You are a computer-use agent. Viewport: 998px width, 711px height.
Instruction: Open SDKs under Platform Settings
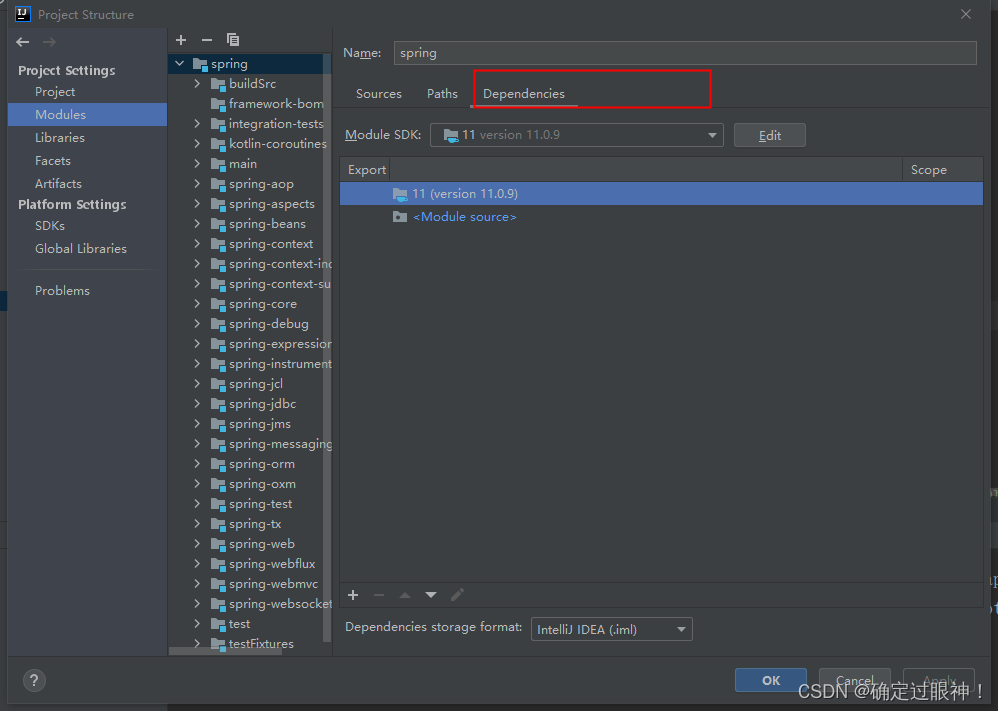50,225
